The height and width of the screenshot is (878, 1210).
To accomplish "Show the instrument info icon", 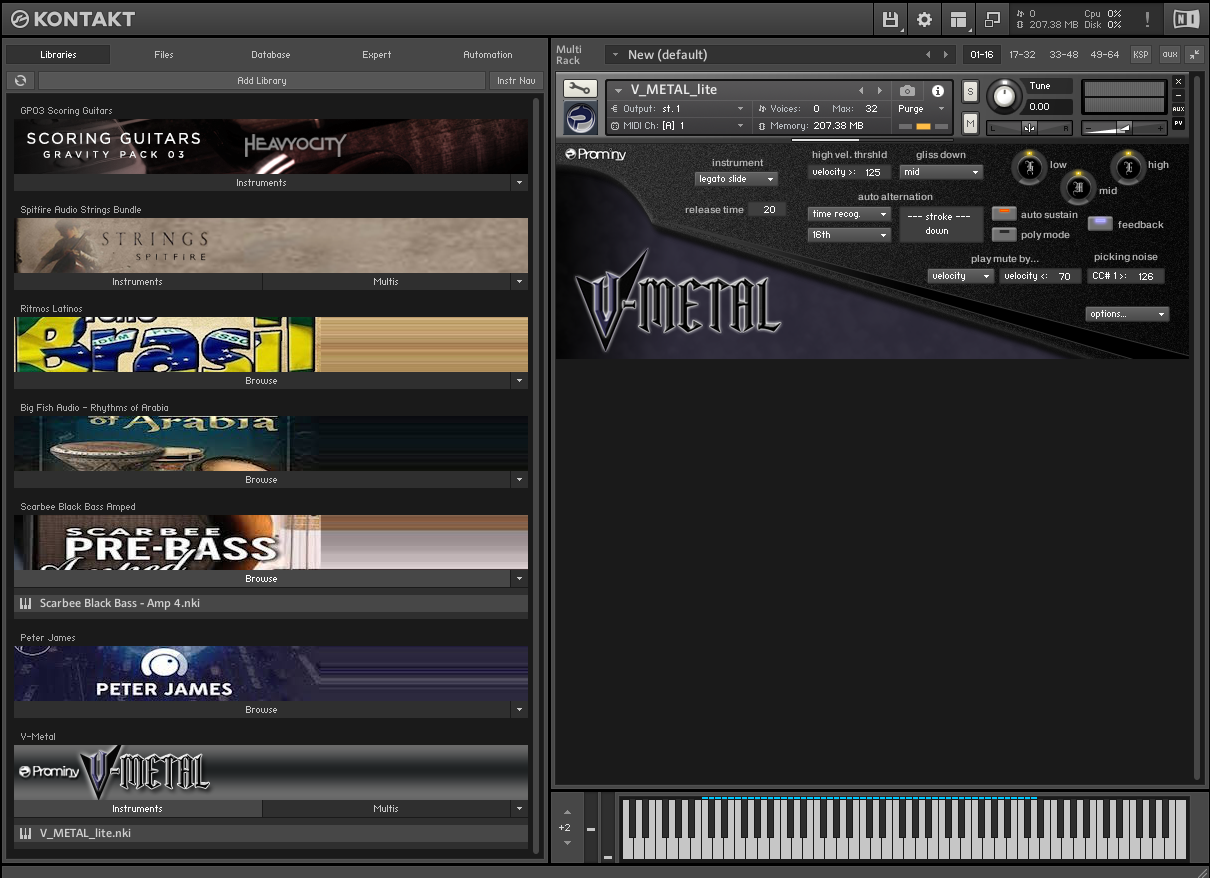I will 938,90.
